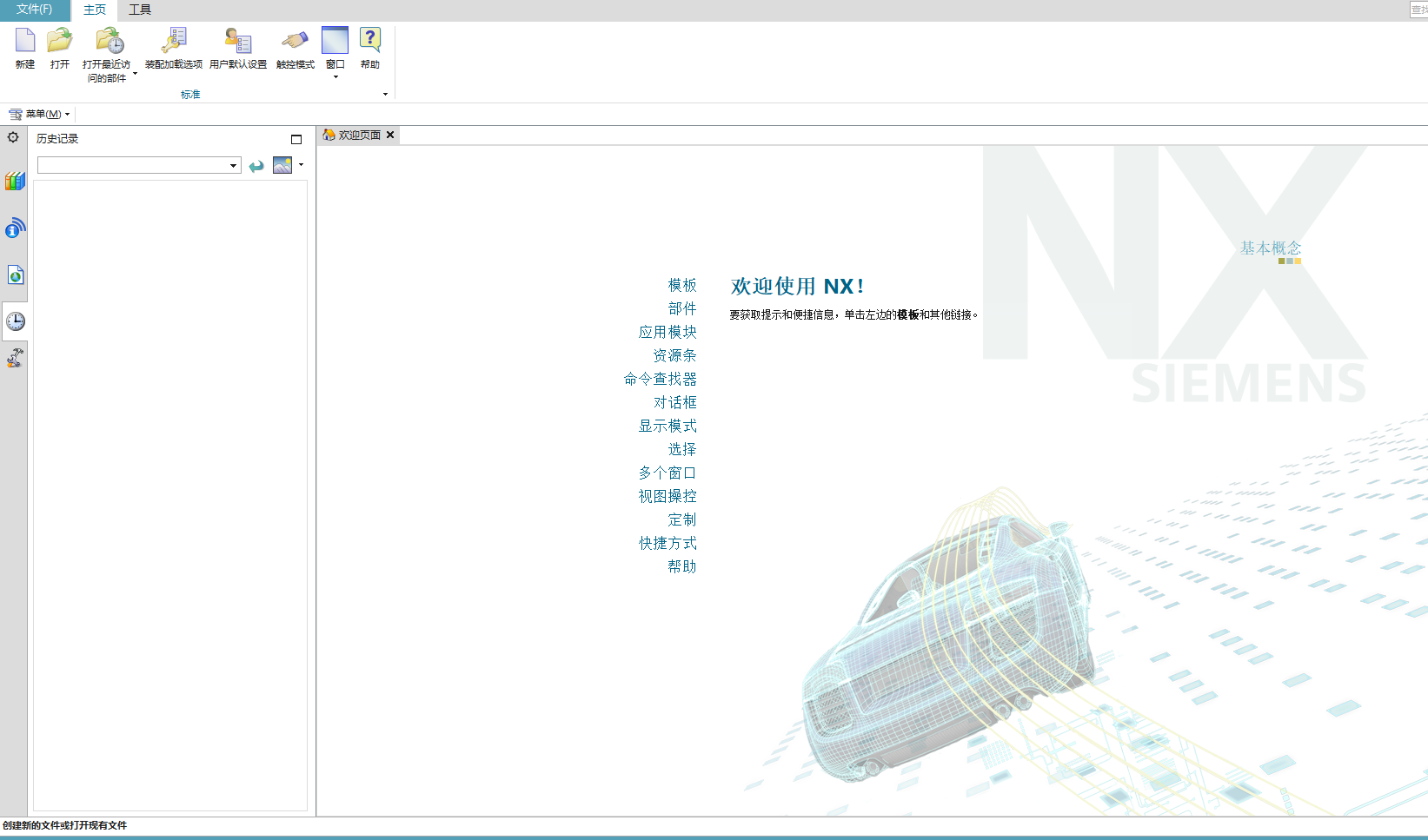
Task: Open ribbon options arrow near 标准 group
Action: tap(385, 94)
